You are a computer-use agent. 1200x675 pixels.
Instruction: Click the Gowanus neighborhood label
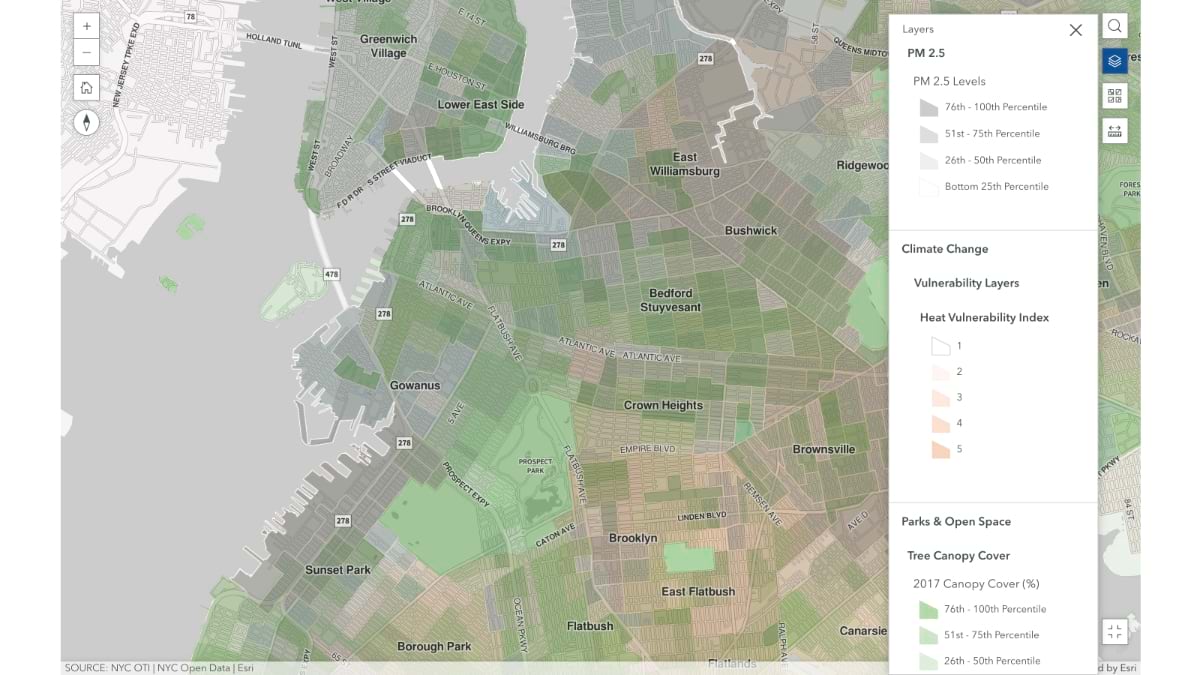(415, 385)
